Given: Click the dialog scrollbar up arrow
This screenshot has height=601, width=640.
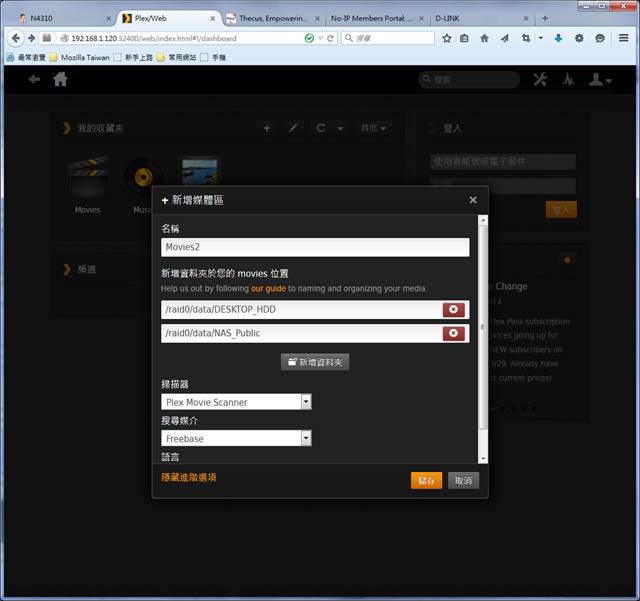Looking at the screenshot, I should tap(483, 220).
